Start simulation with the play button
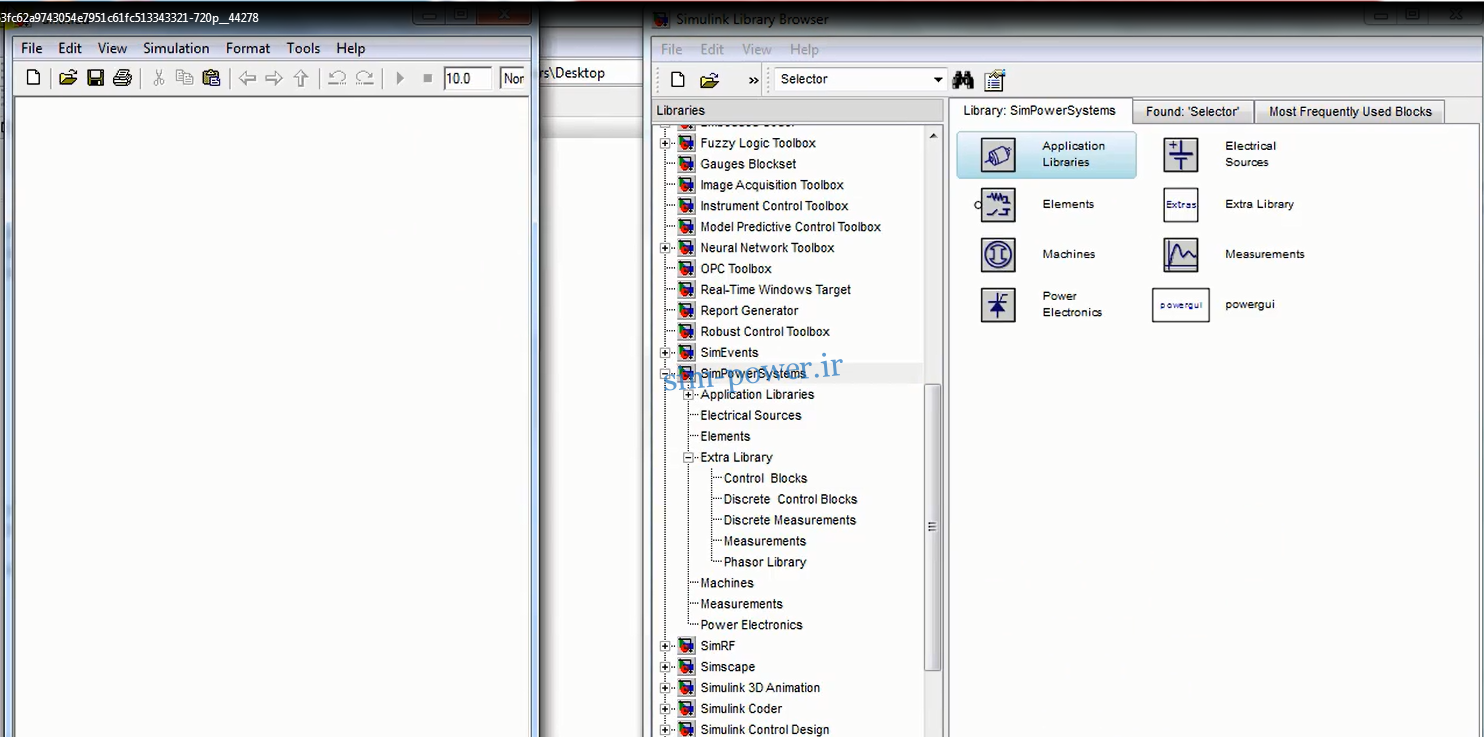 (400, 78)
